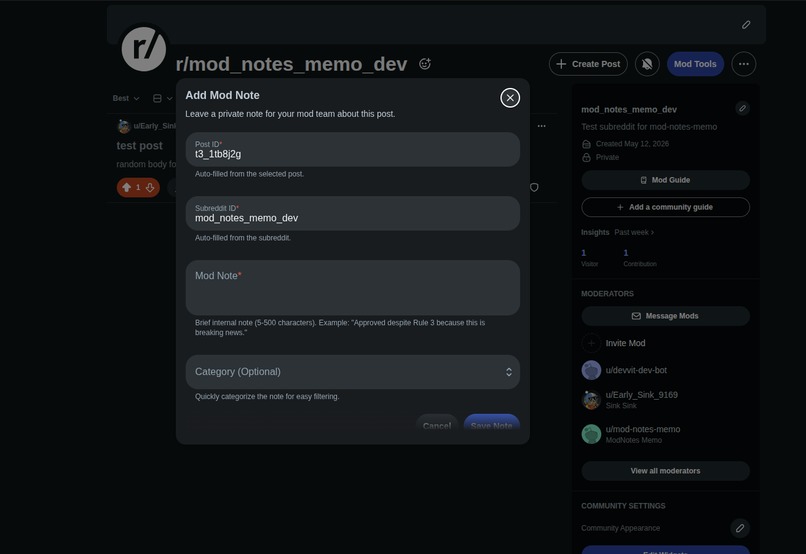
Task: Open Mod Tools
Action: 695,64
